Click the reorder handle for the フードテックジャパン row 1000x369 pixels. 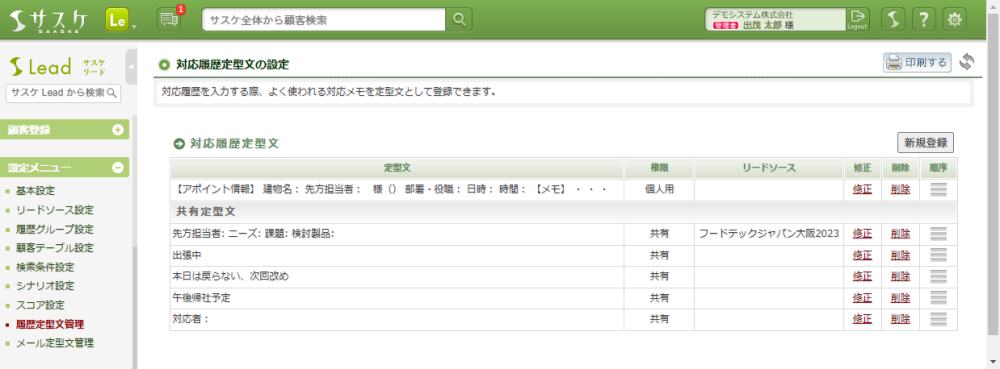click(938, 234)
